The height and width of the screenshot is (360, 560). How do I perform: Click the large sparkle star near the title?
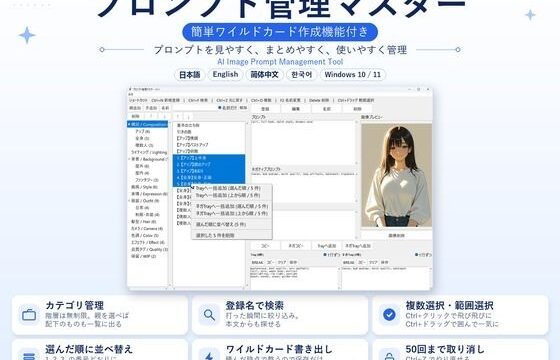coord(27,35)
